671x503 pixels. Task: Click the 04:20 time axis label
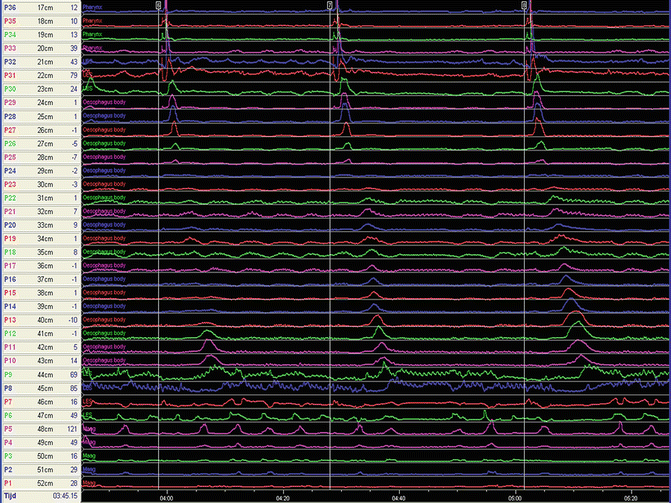point(283,496)
